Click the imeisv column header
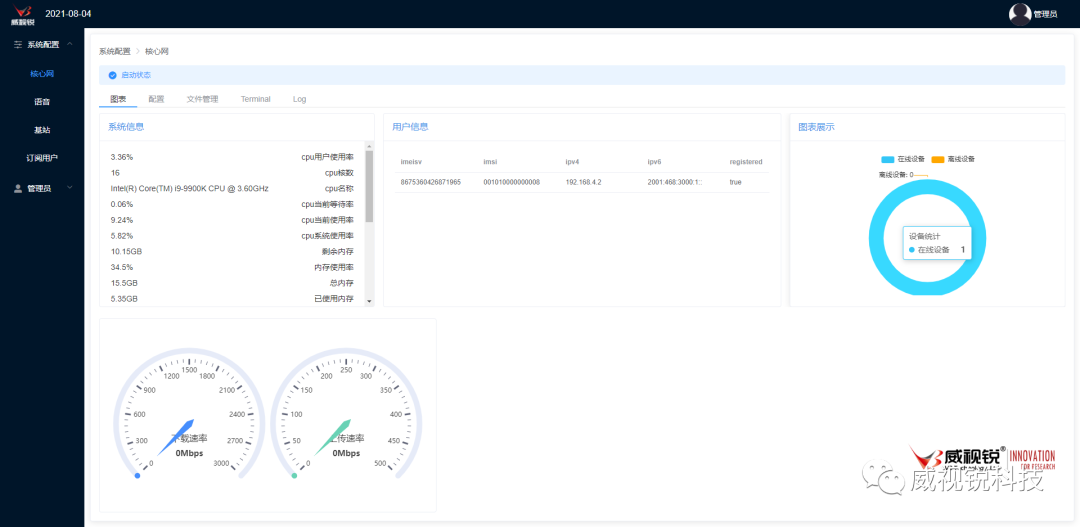 [x=411, y=162]
